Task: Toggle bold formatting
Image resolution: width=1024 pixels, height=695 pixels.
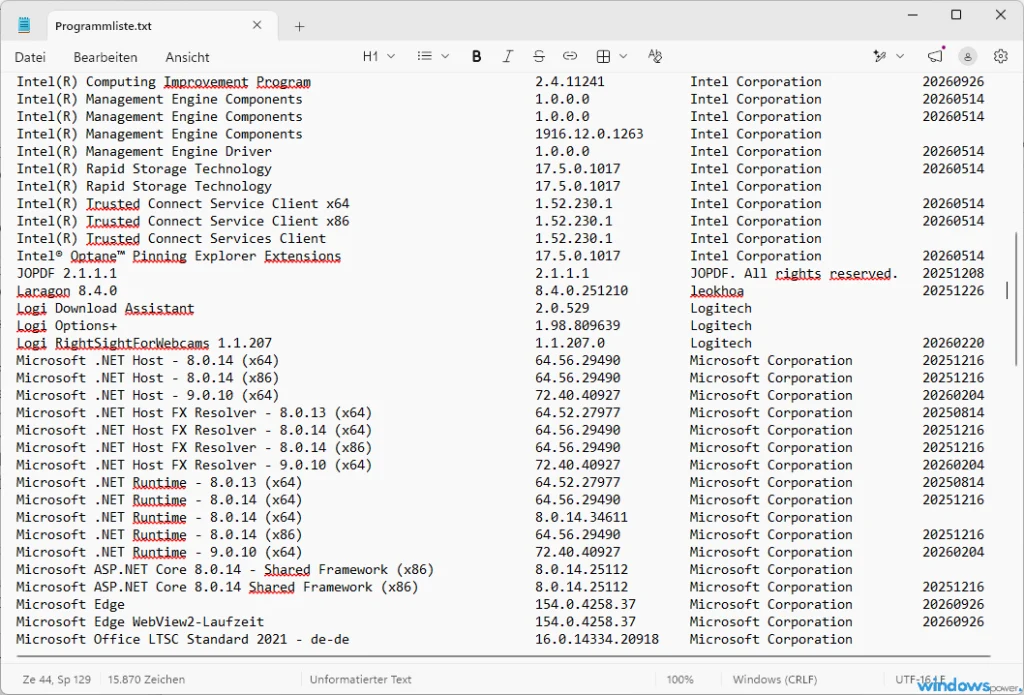Action: pyautogui.click(x=476, y=56)
